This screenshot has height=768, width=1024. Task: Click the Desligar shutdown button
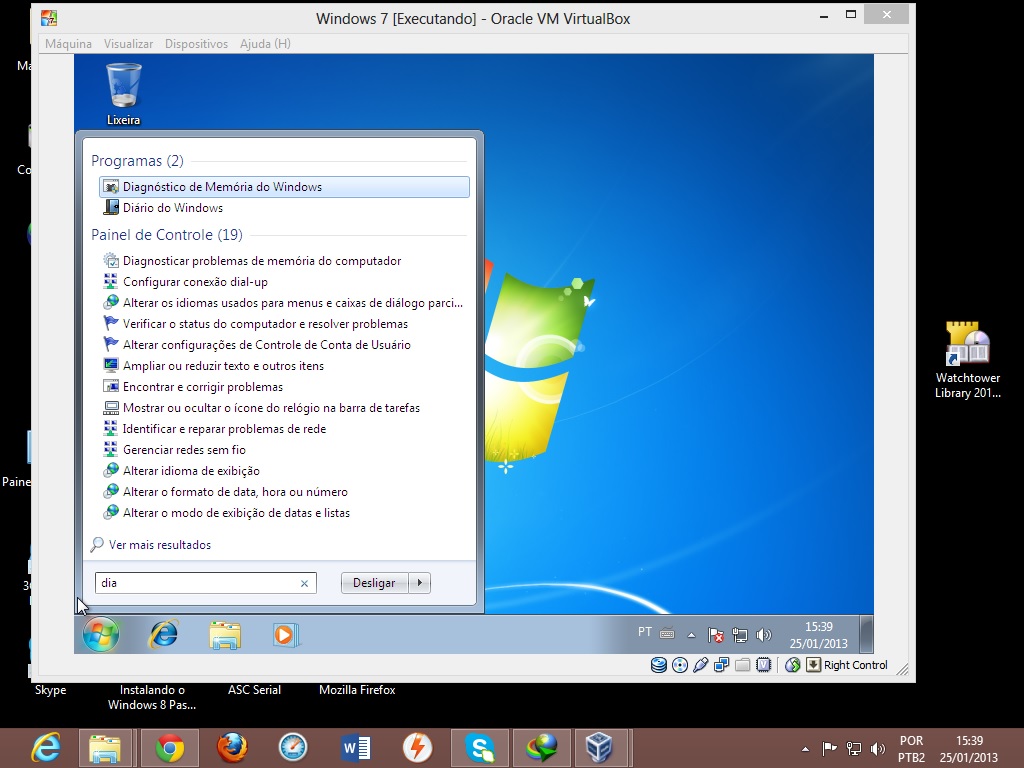pos(374,583)
